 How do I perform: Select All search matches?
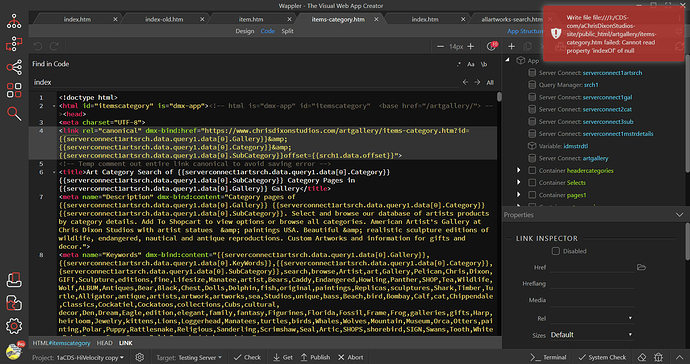490,82
